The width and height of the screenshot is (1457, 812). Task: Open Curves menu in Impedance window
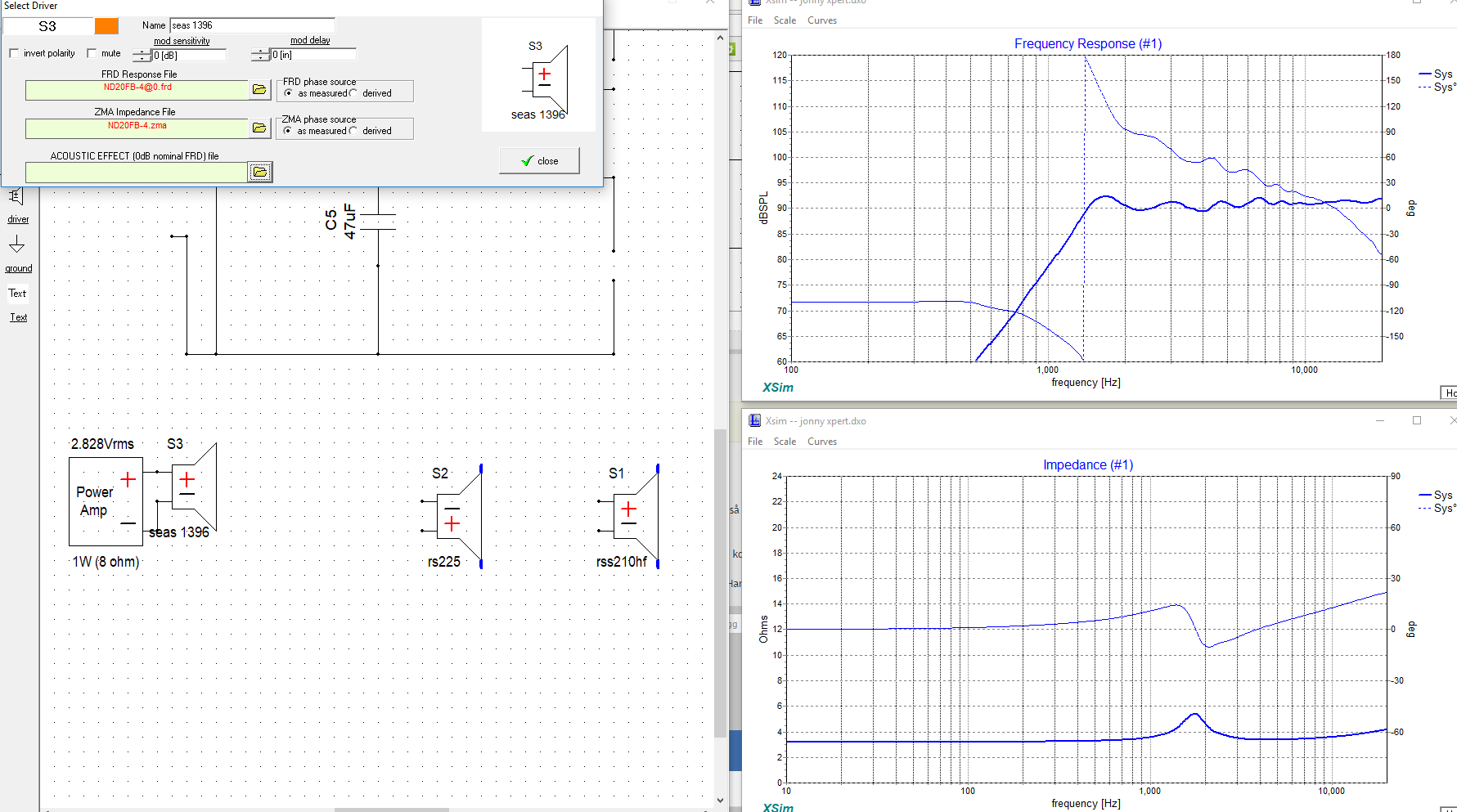point(822,442)
